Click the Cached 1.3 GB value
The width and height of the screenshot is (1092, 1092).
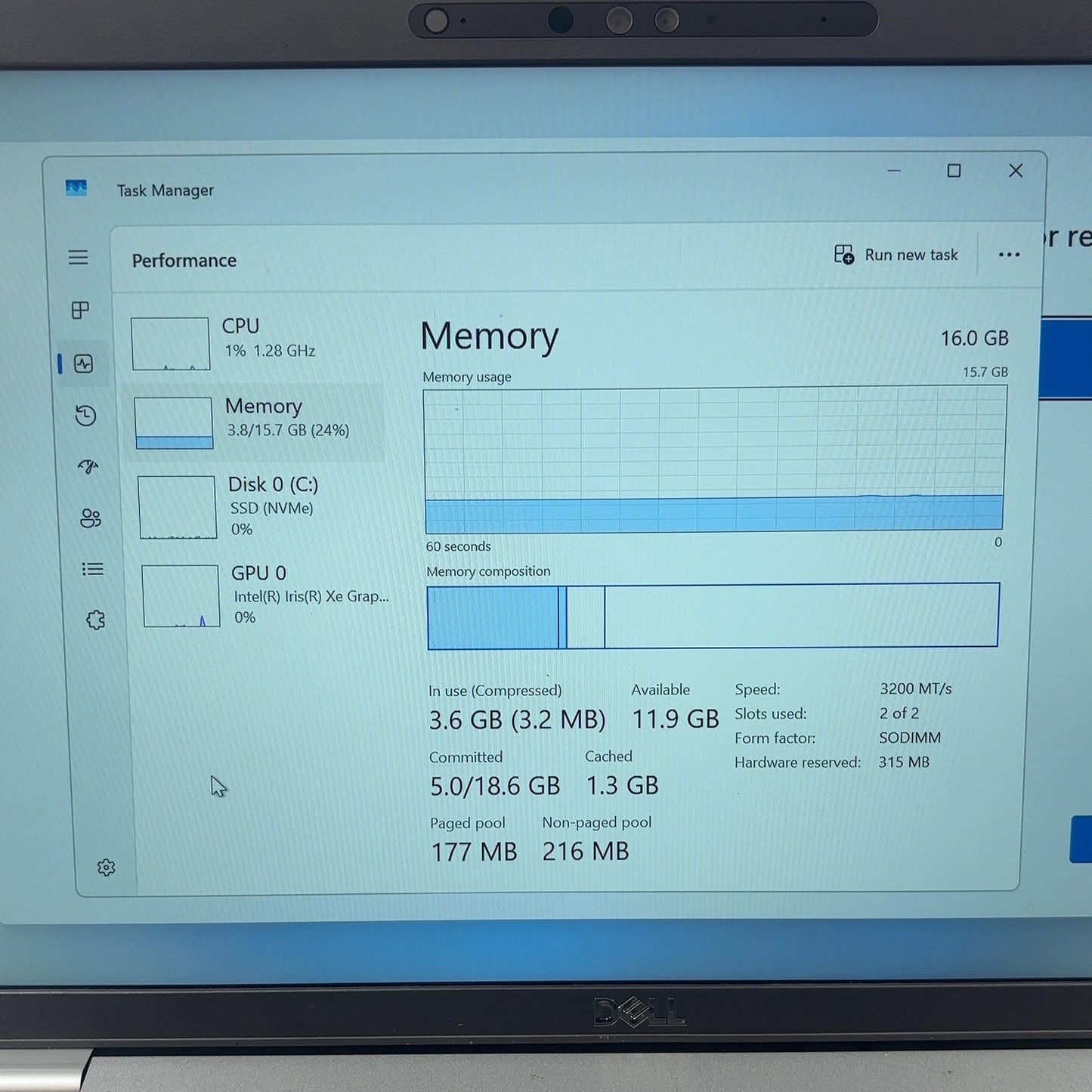pos(623,786)
